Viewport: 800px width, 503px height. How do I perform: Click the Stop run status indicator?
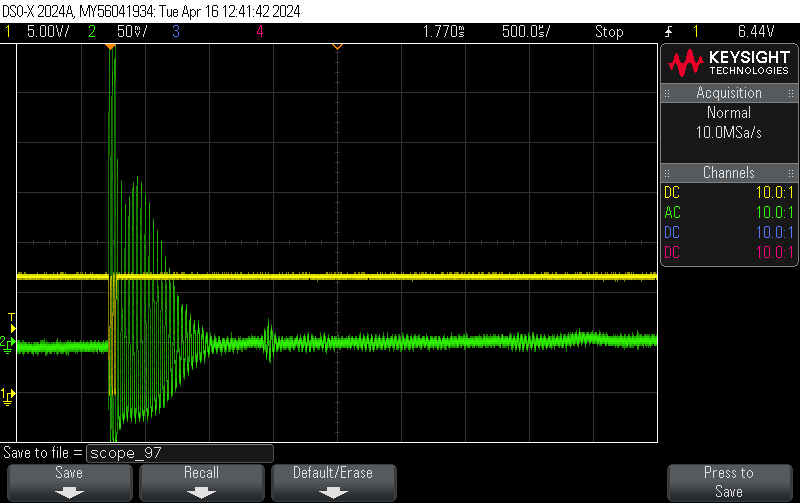609,31
